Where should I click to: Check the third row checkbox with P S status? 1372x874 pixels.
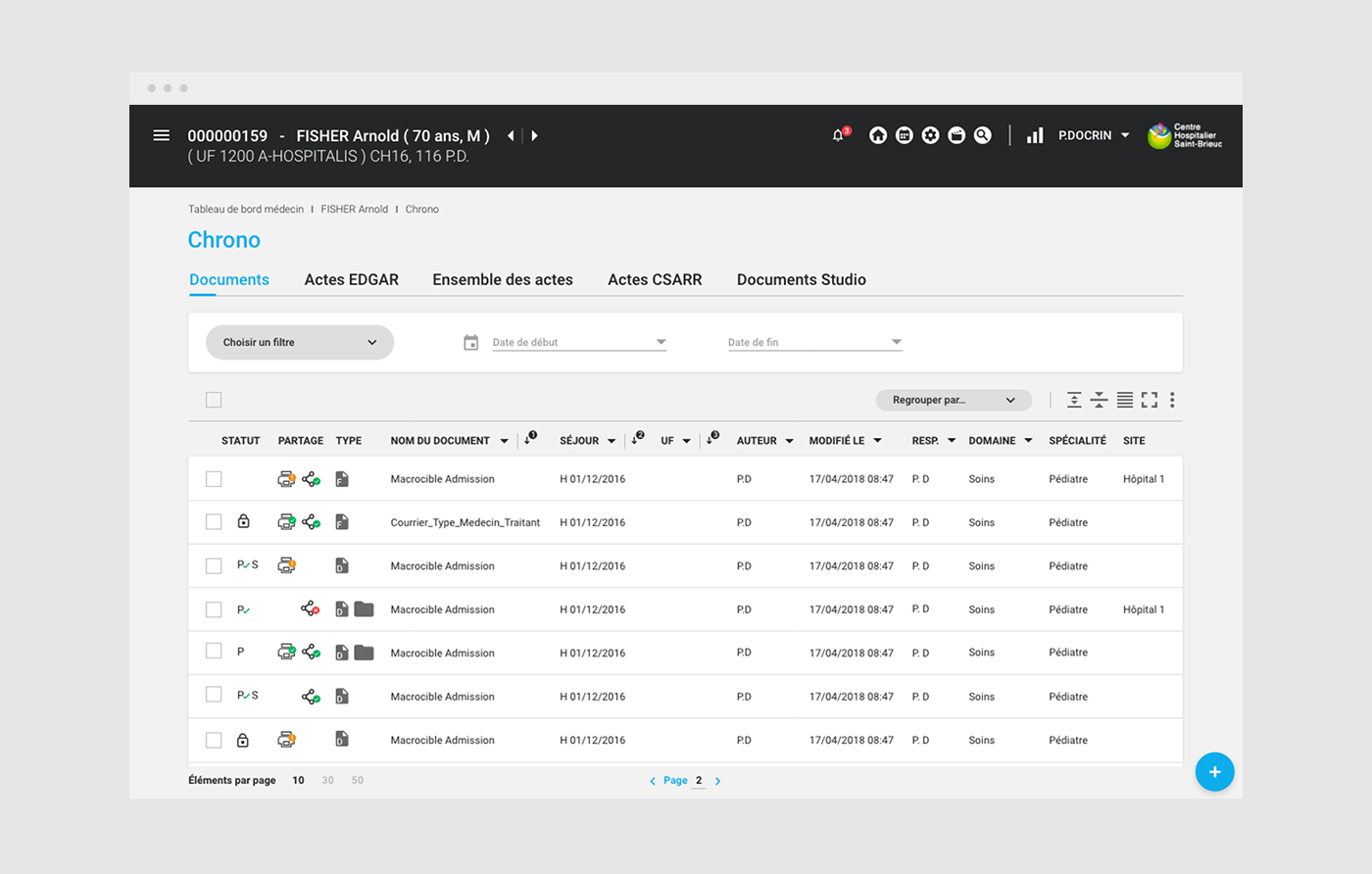[x=214, y=565]
